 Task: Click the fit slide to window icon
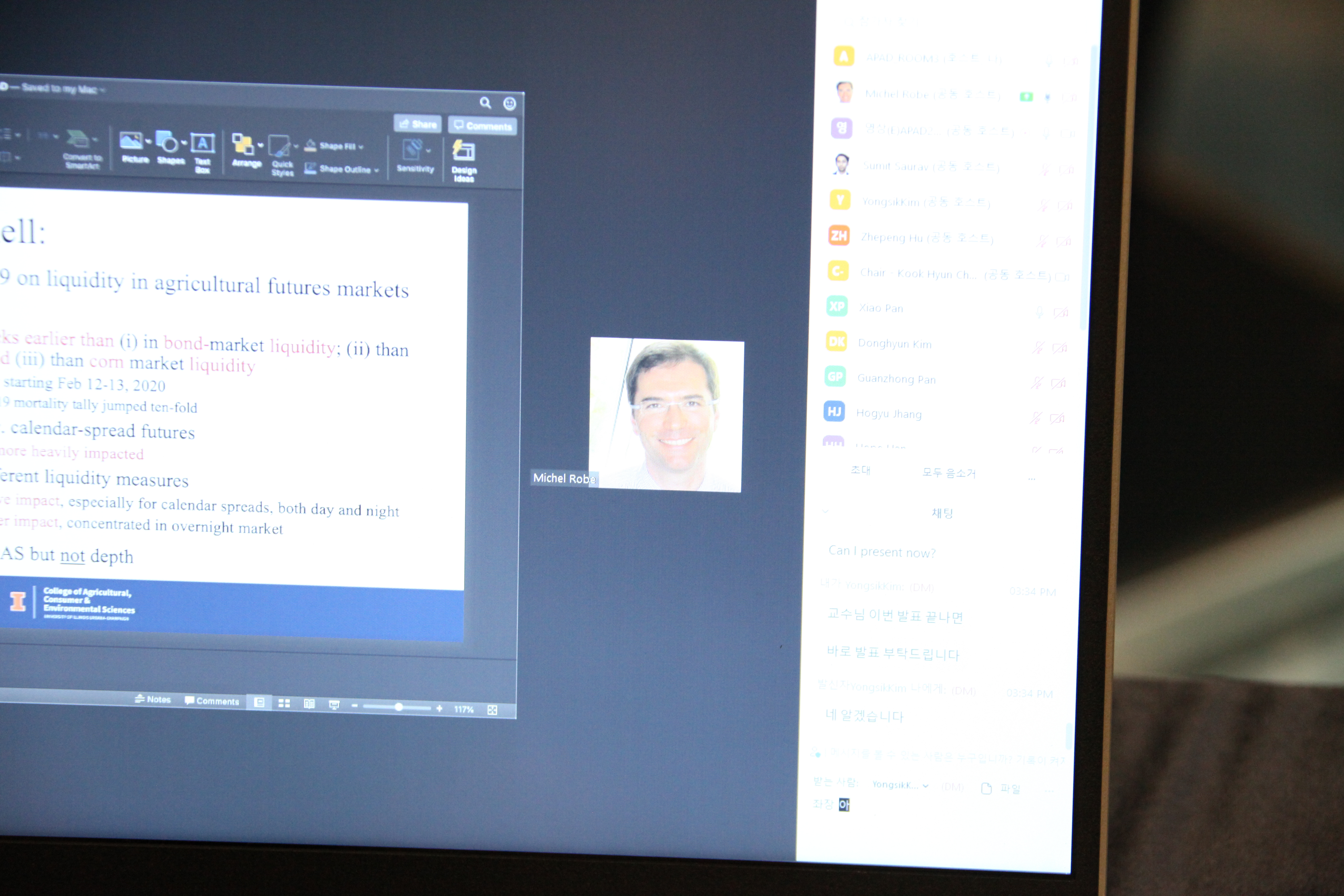(x=492, y=710)
